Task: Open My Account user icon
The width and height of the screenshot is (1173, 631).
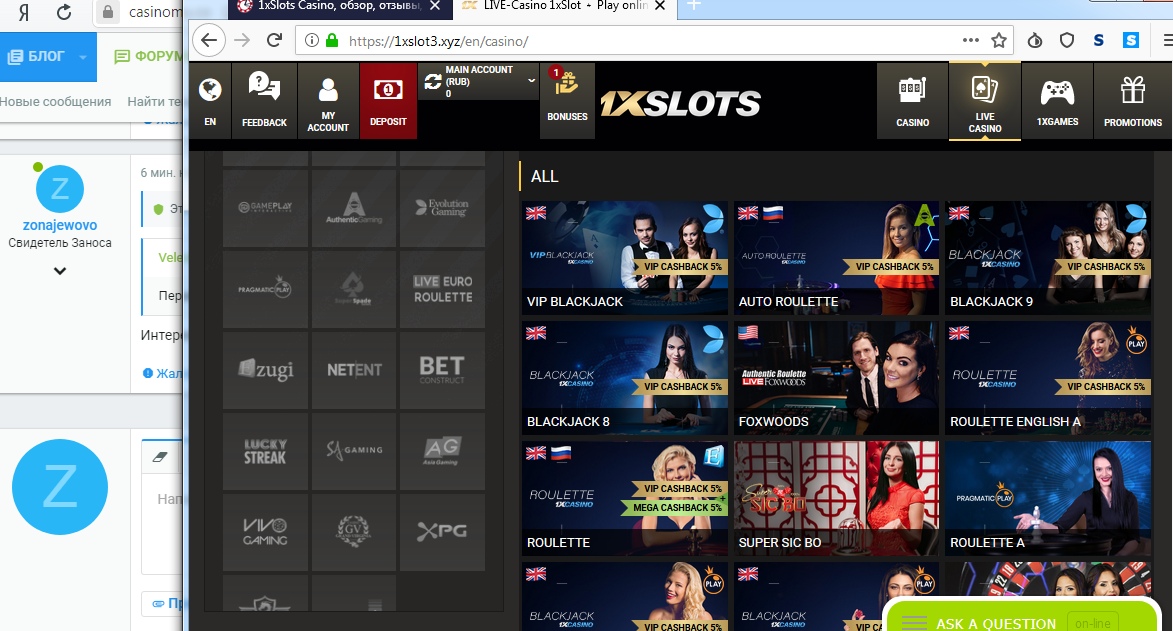Action: [328, 100]
